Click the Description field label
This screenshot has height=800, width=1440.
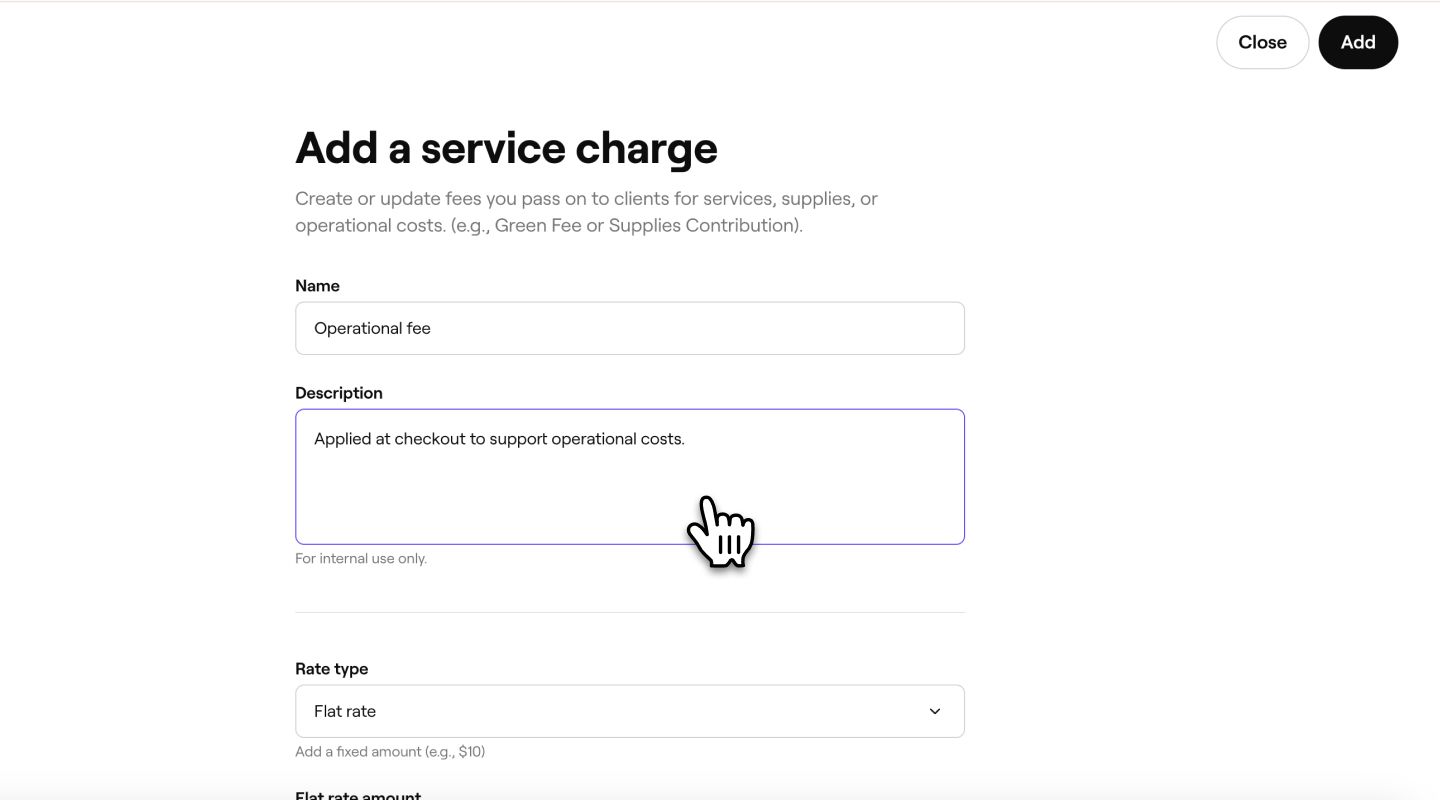(338, 392)
